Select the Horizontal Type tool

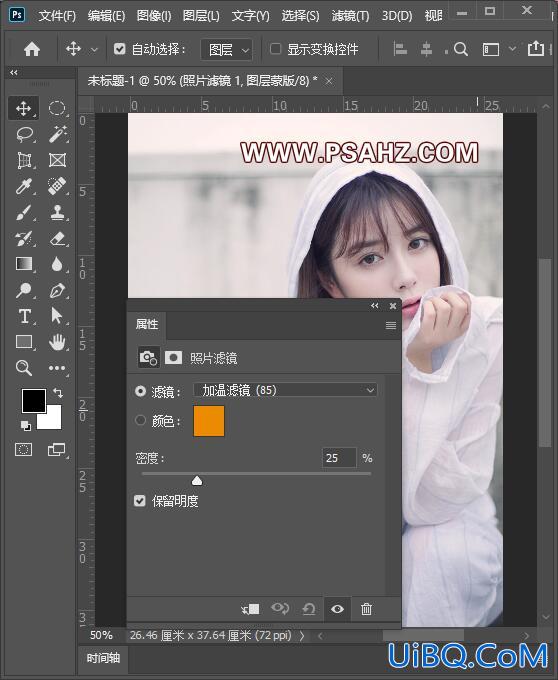[24, 316]
